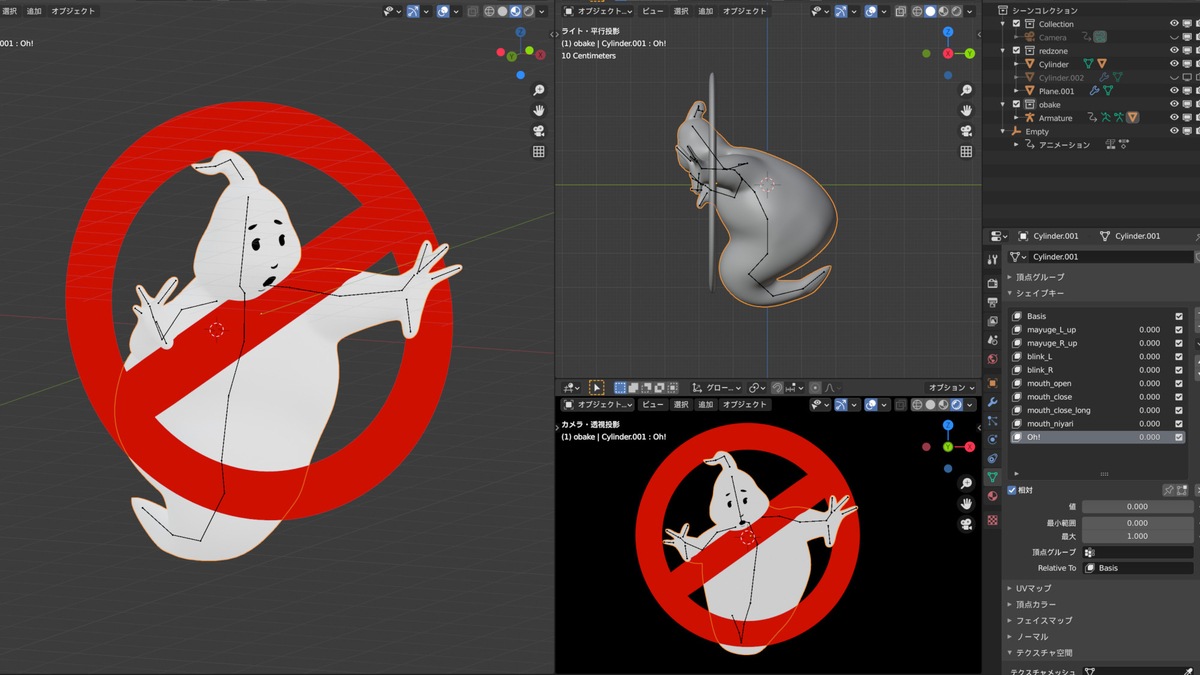
Task: Click zoom magnifier in ライト・平行投影 viewport
Action: (x=966, y=90)
